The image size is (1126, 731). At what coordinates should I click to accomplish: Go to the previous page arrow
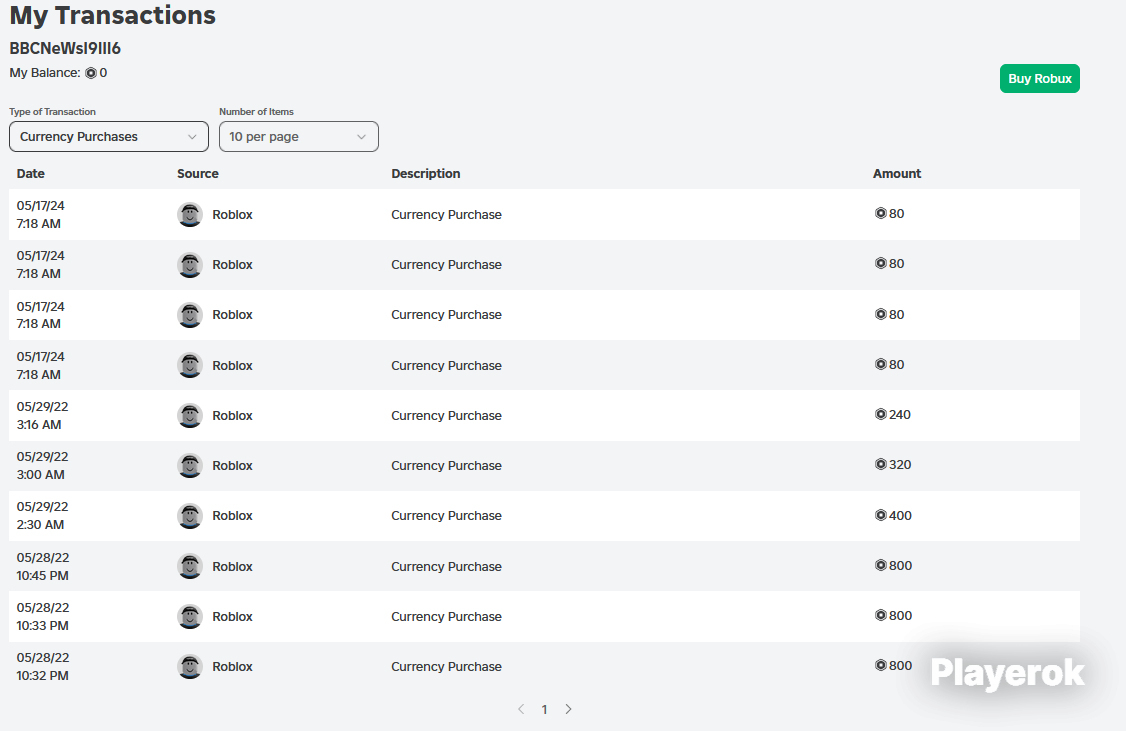pos(521,709)
